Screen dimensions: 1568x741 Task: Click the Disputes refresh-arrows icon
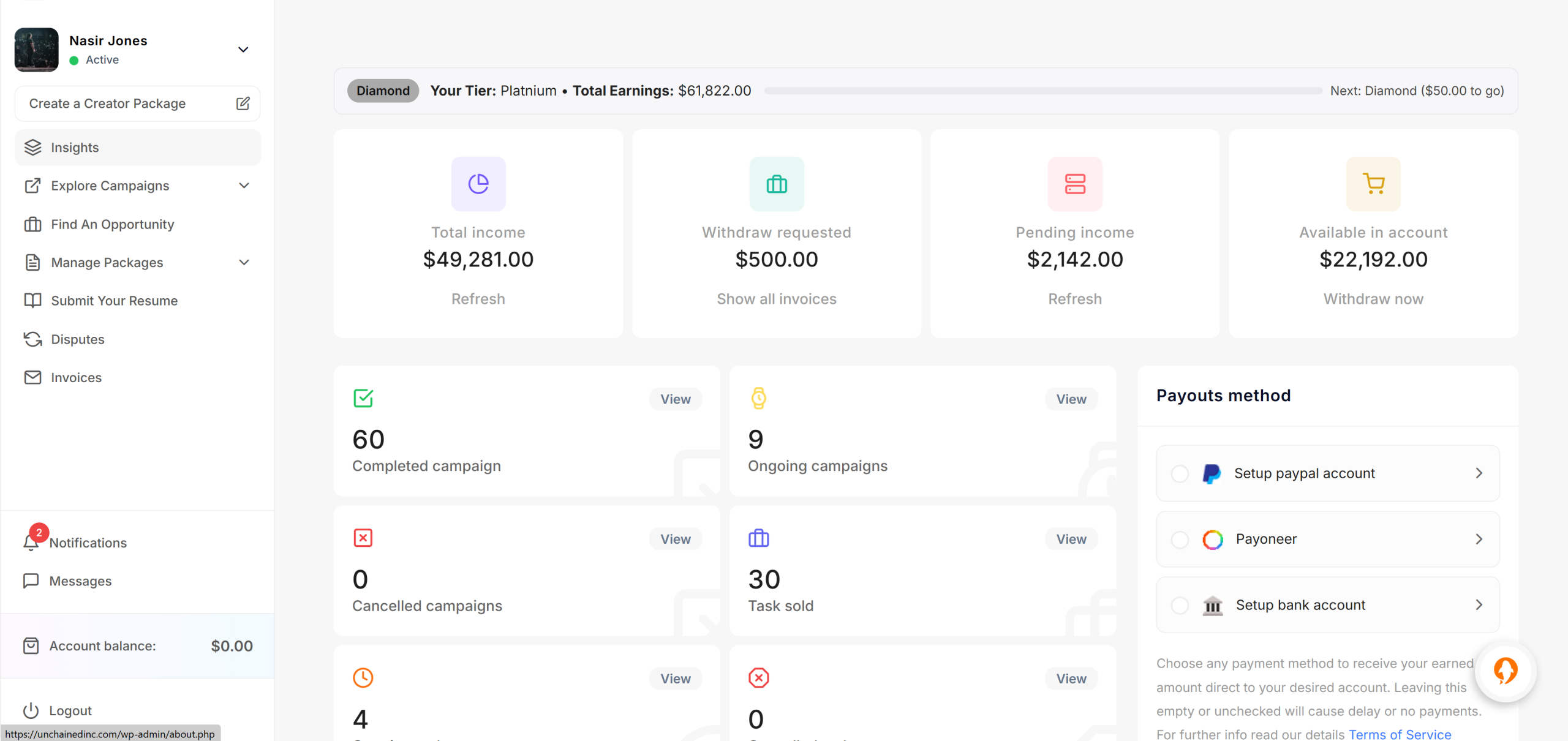(33, 339)
